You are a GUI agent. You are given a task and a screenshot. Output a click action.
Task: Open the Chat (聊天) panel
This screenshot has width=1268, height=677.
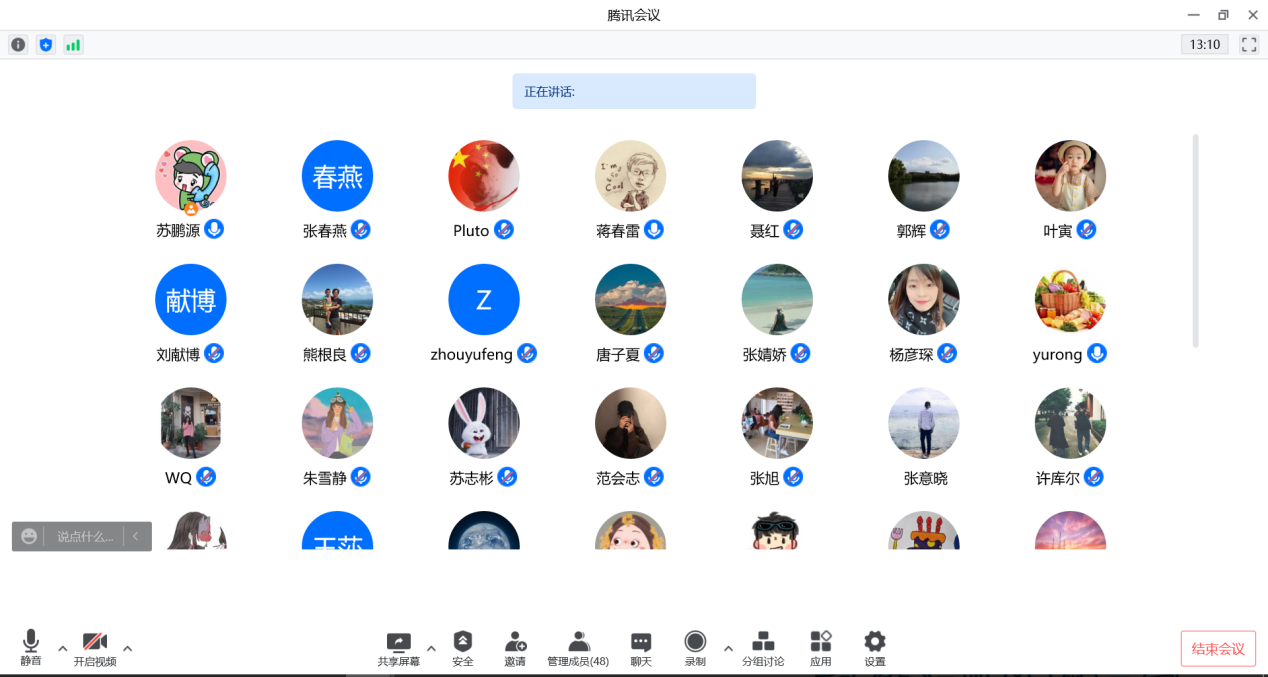coord(641,648)
